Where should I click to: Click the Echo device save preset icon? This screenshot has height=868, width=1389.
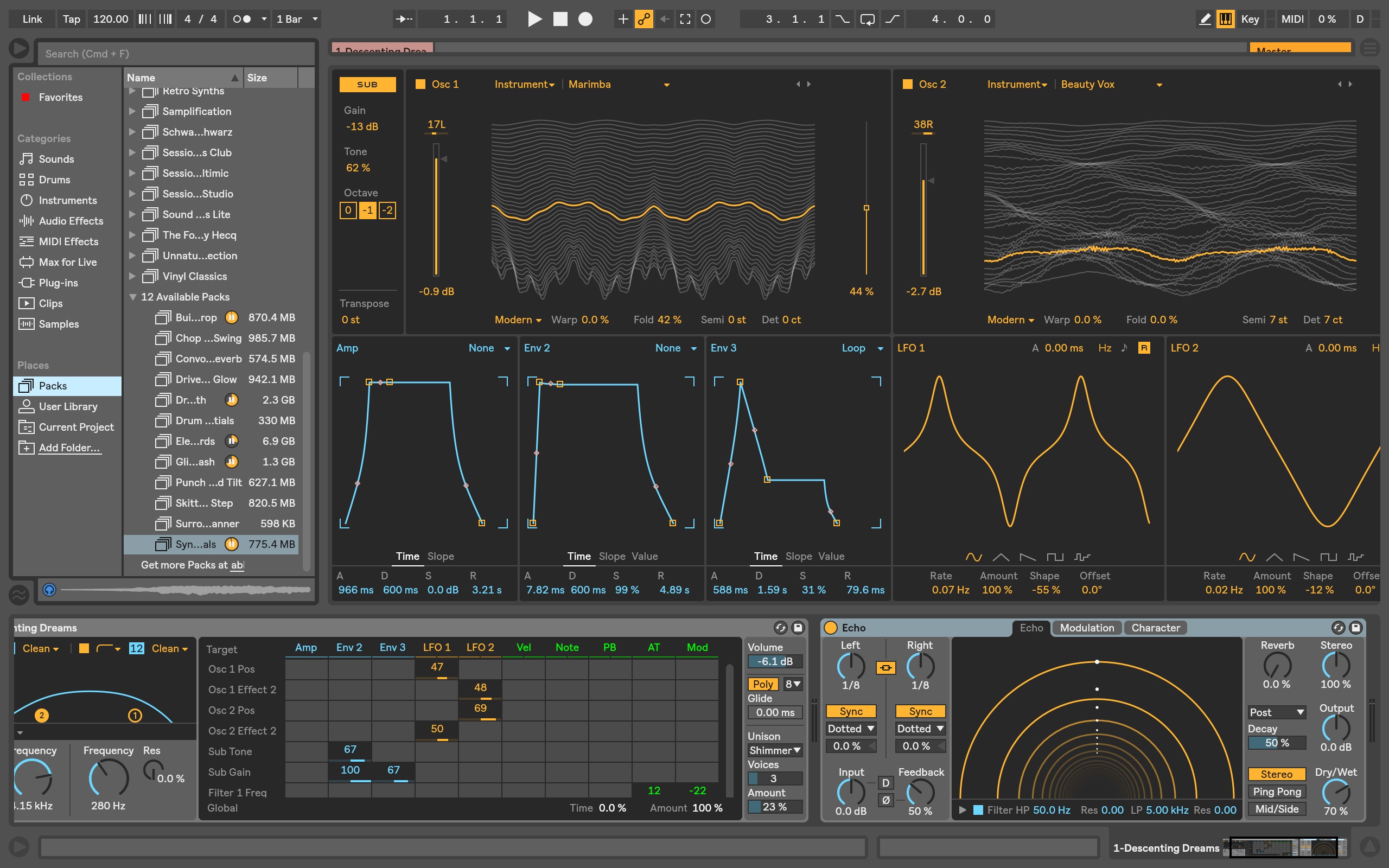(x=1356, y=628)
